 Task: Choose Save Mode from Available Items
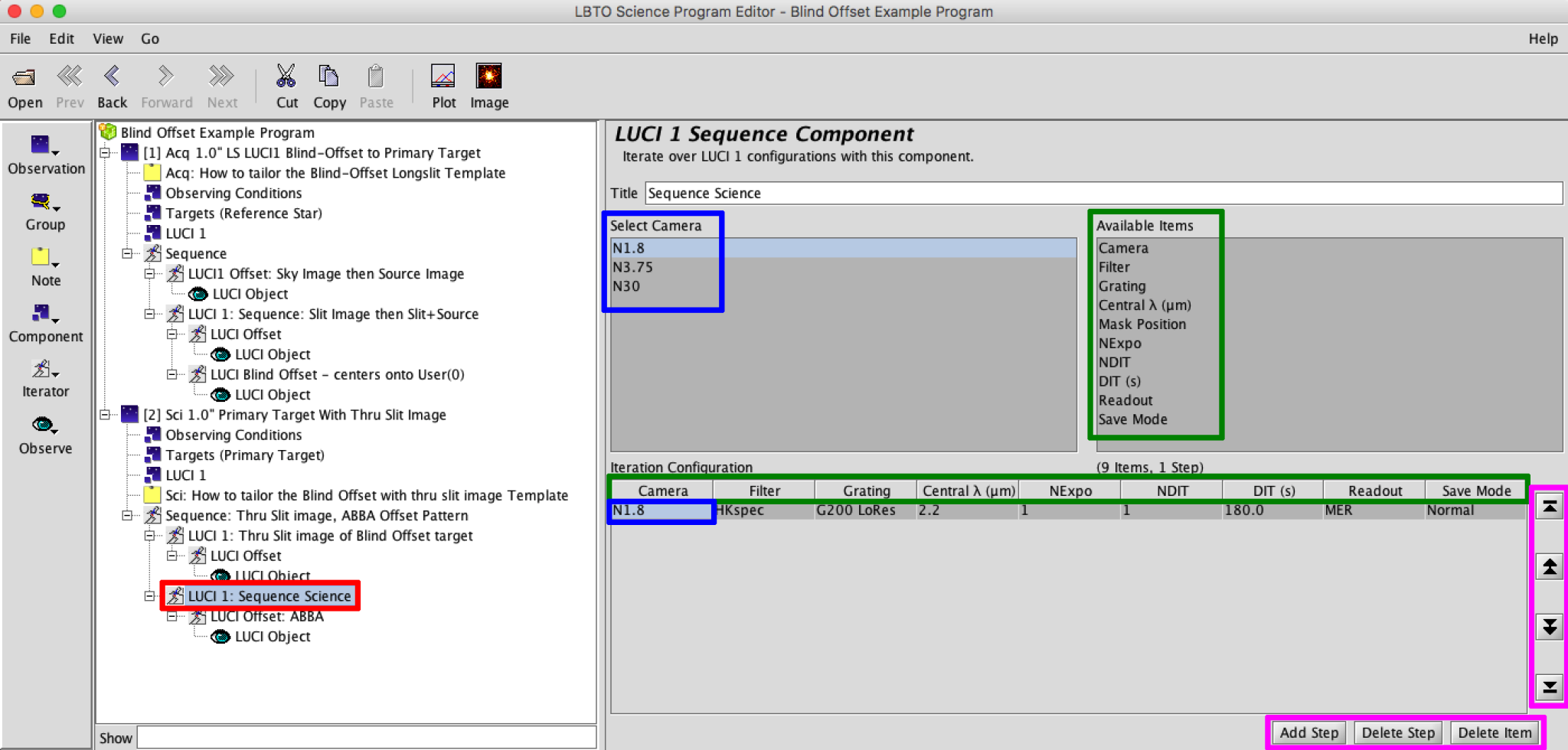1132,419
